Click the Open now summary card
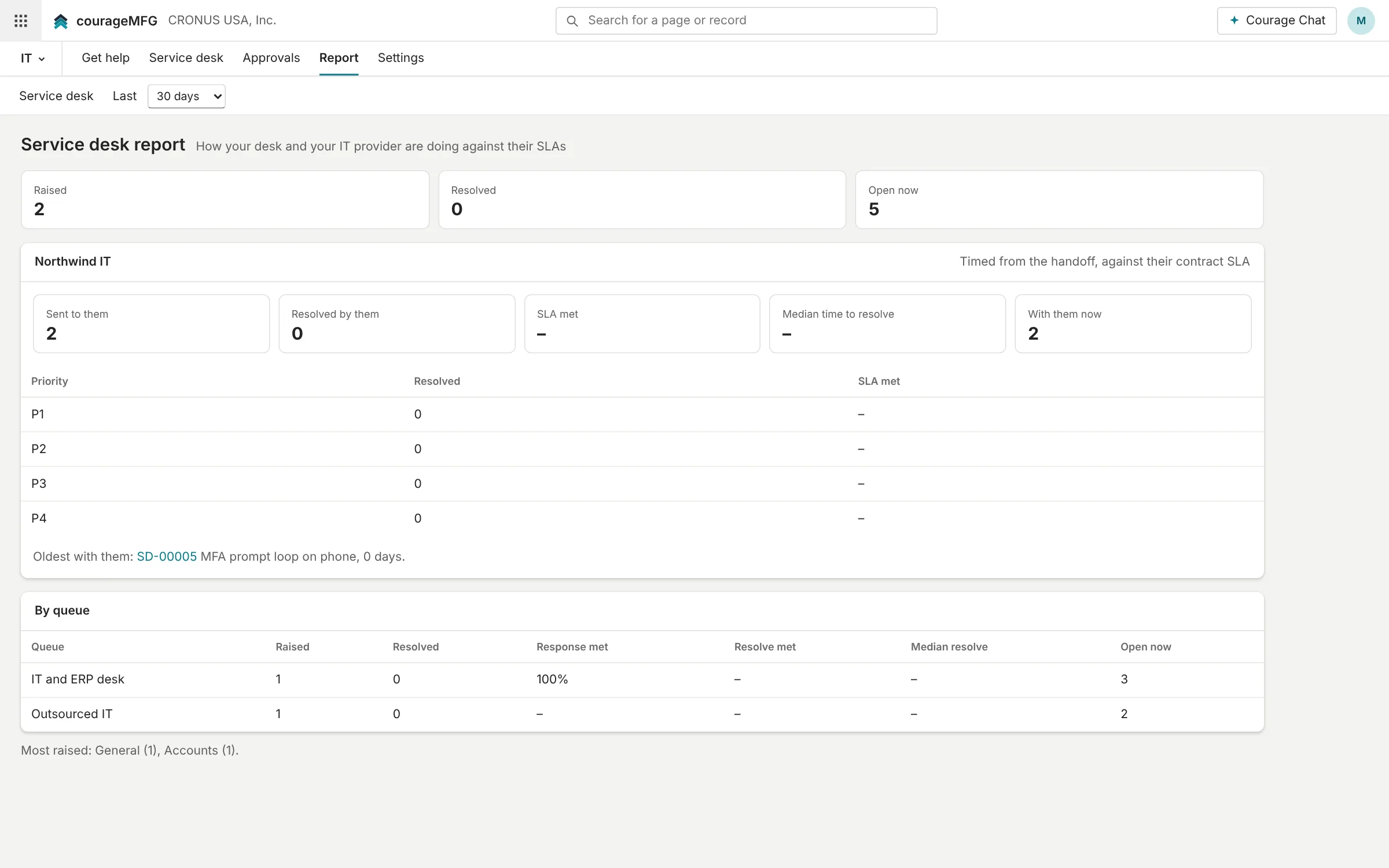This screenshot has height=868, width=1389. pos(1059,200)
